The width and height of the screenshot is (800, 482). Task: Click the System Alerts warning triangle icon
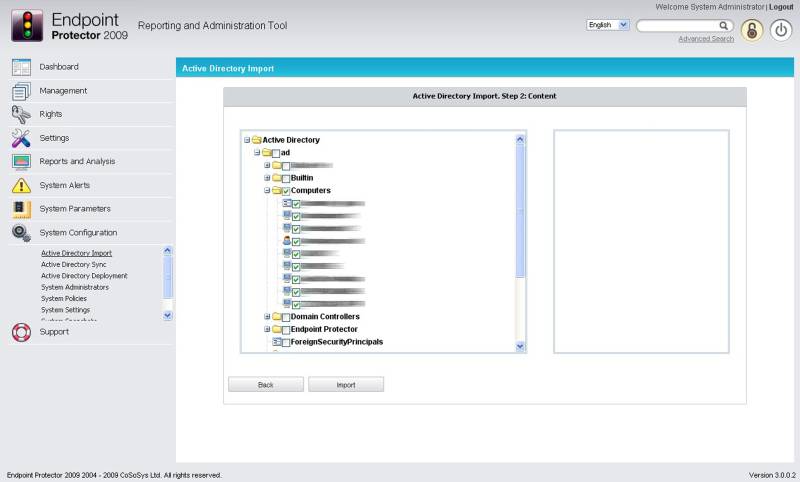point(21,185)
